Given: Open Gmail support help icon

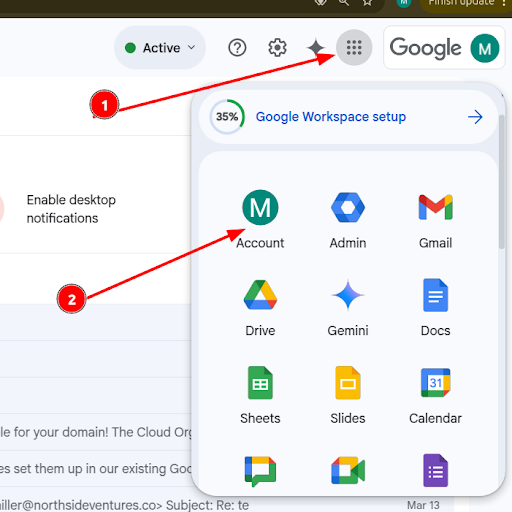Looking at the screenshot, I should click(237, 48).
